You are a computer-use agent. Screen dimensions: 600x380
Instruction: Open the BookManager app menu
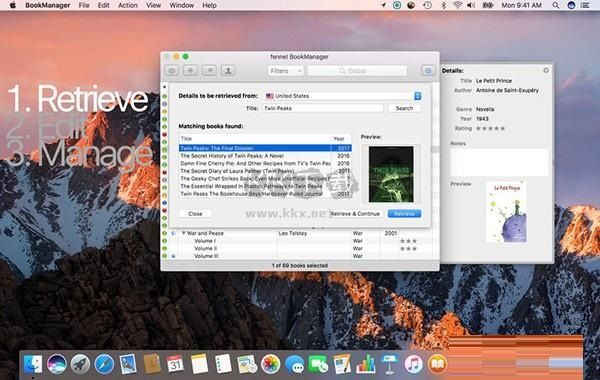click(47, 5)
